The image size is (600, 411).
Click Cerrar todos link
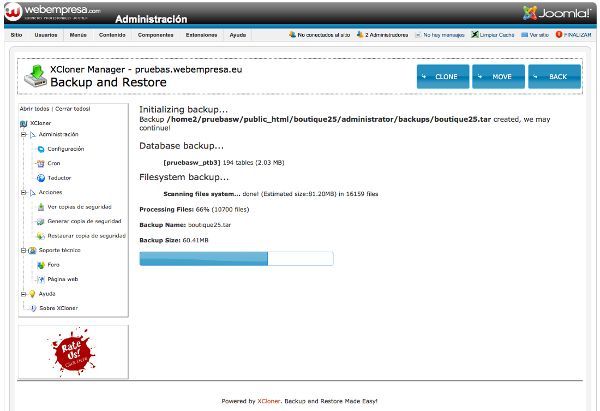pyautogui.click(x=72, y=109)
